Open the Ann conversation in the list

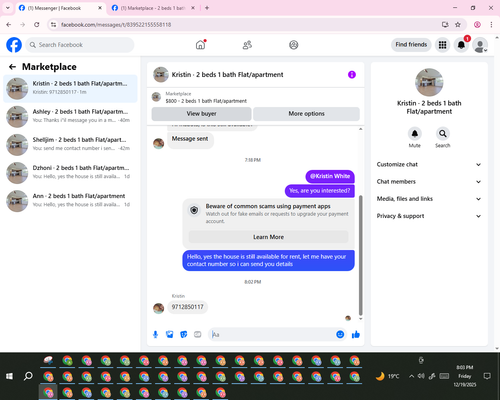(x=70, y=201)
